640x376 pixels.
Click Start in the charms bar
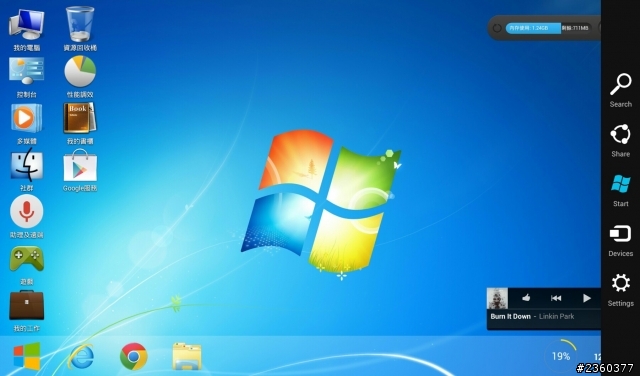click(x=620, y=191)
